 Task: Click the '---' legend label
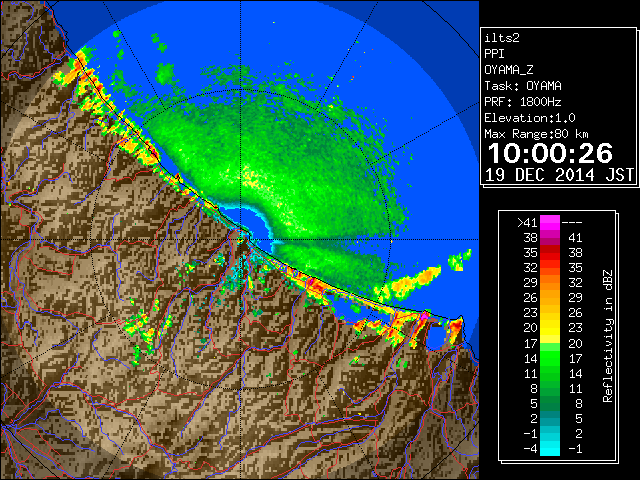click(x=572, y=223)
